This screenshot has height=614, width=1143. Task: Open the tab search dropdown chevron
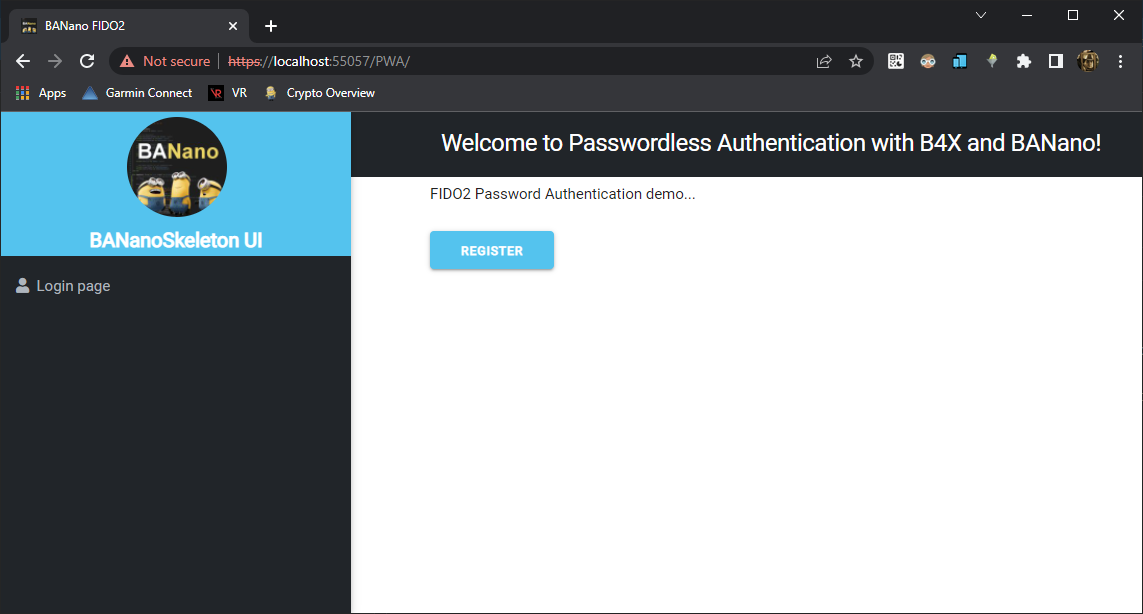point(981,15)
